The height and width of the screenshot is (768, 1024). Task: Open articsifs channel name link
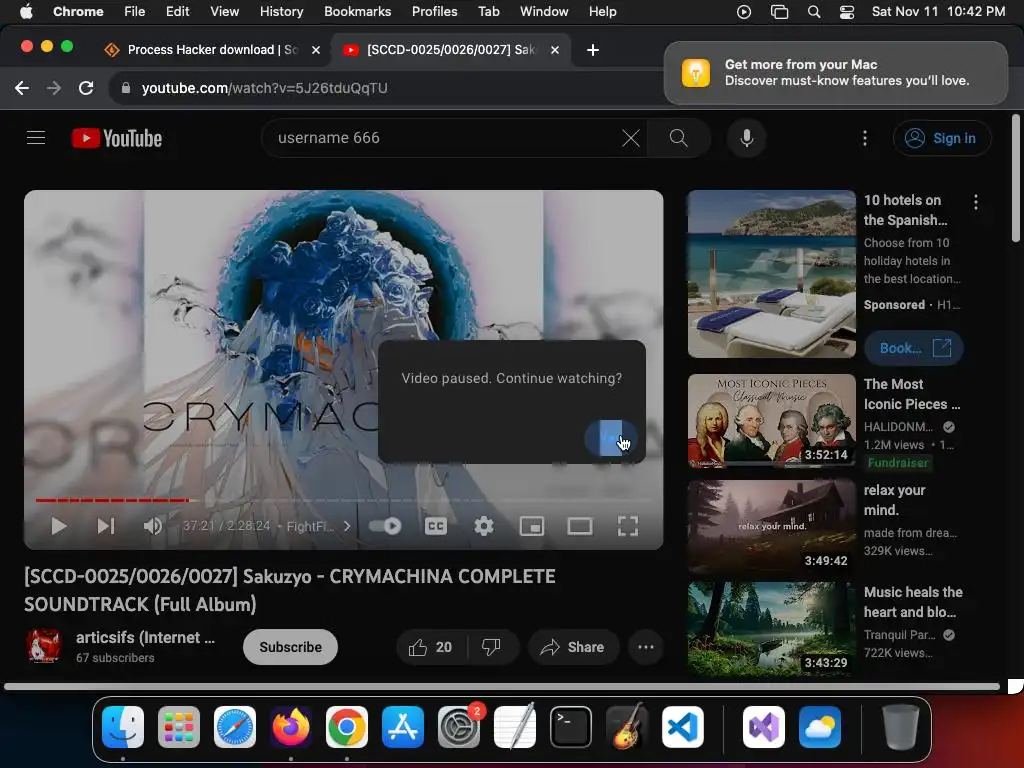point(145,637)
